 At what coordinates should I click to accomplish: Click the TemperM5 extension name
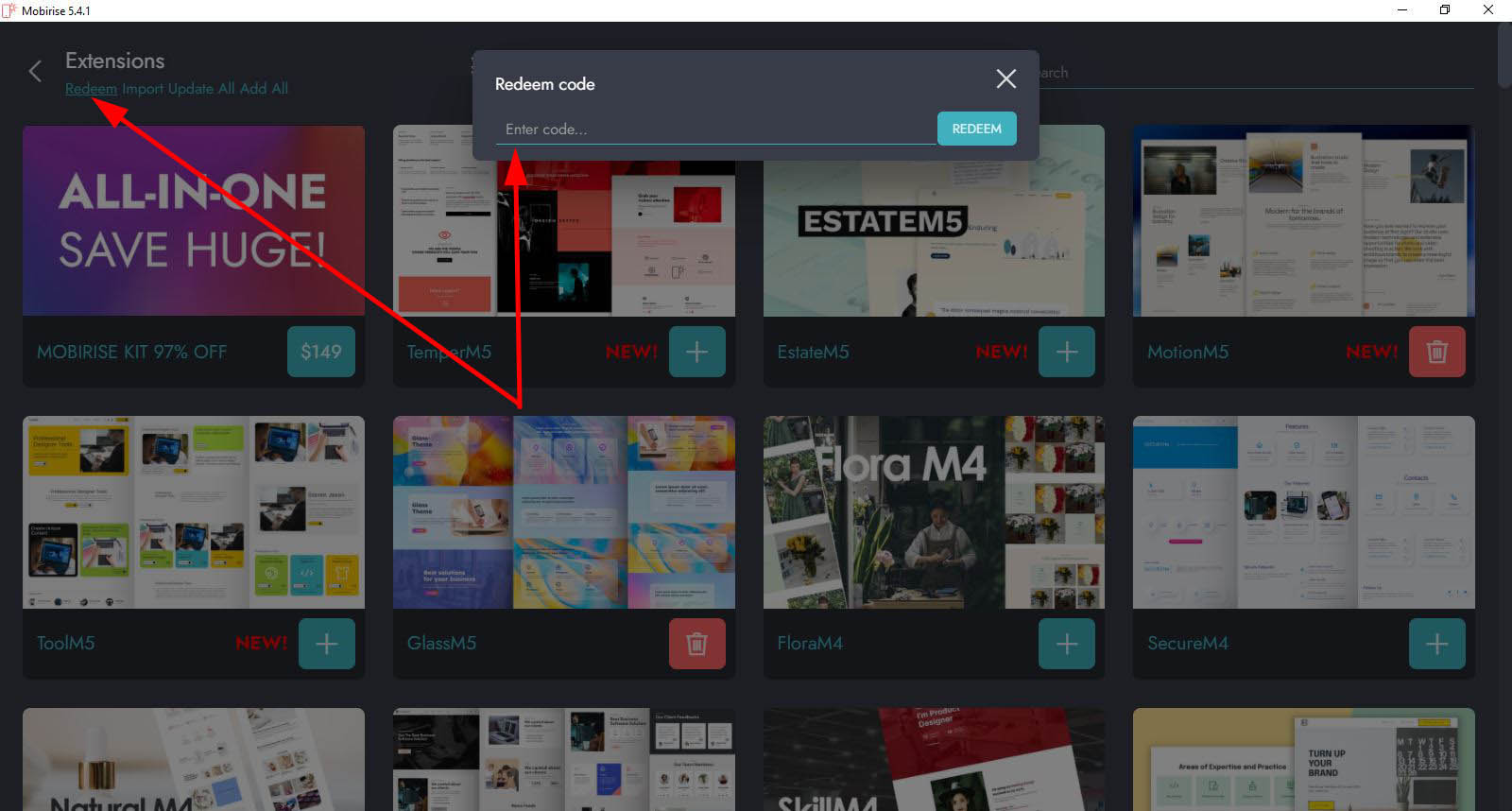[449, 352]
